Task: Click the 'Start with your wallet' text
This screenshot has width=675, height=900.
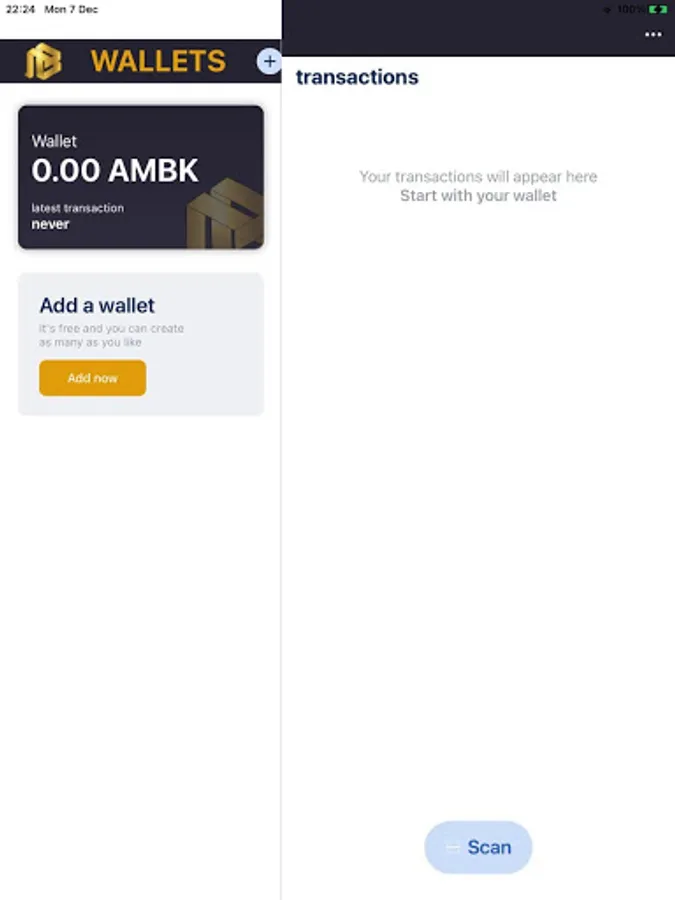Action: 478,196
